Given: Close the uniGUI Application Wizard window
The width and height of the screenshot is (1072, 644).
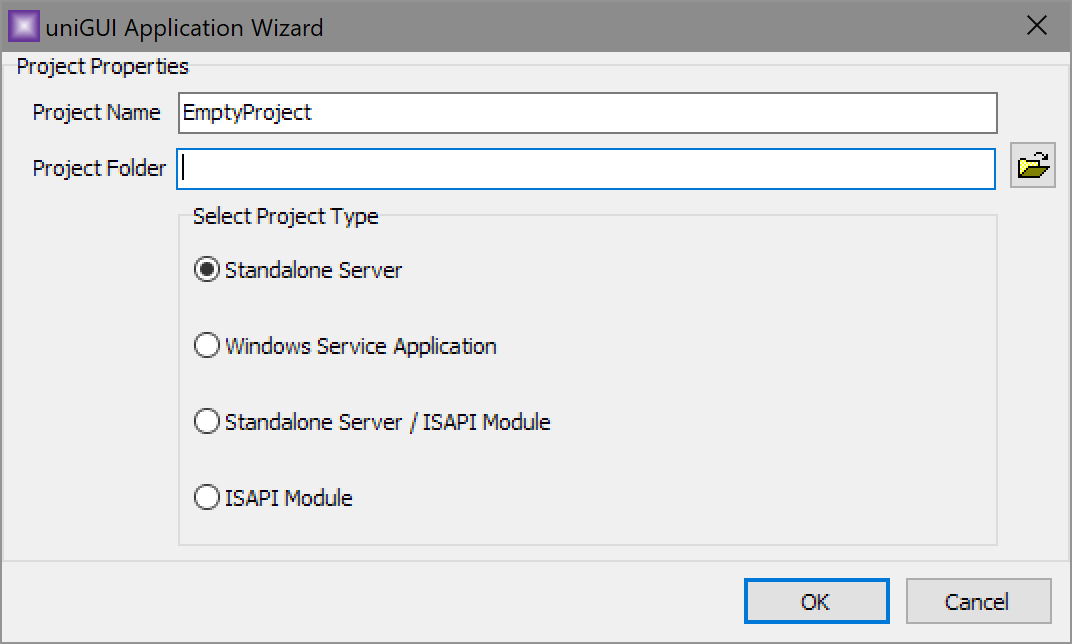Looking at the screenshot, I should click(1037, 26).
